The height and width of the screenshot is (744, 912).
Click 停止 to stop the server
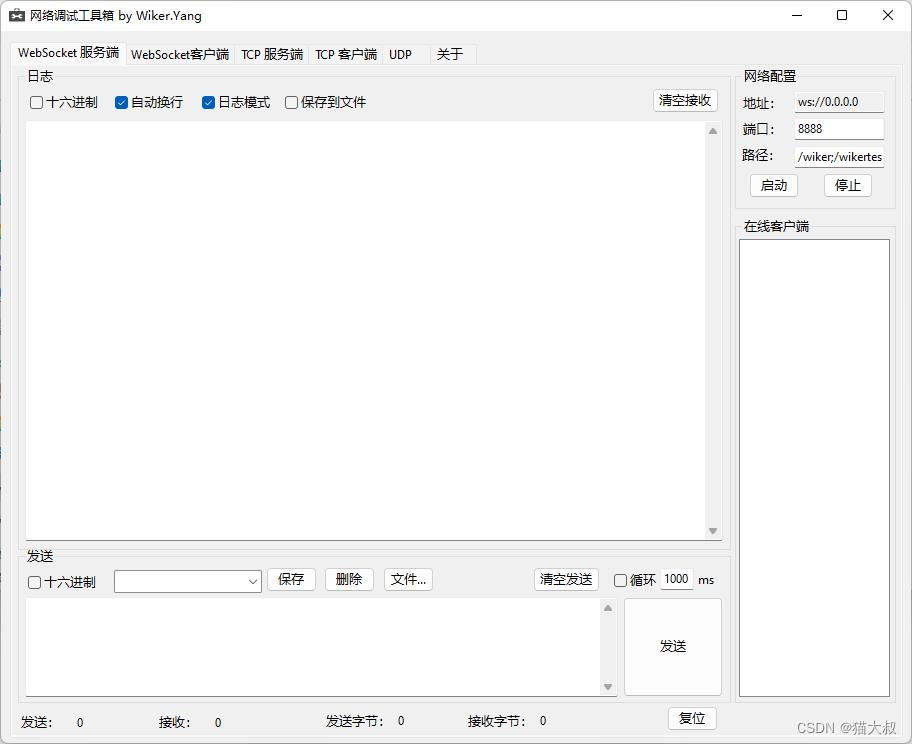click(847, 185)
